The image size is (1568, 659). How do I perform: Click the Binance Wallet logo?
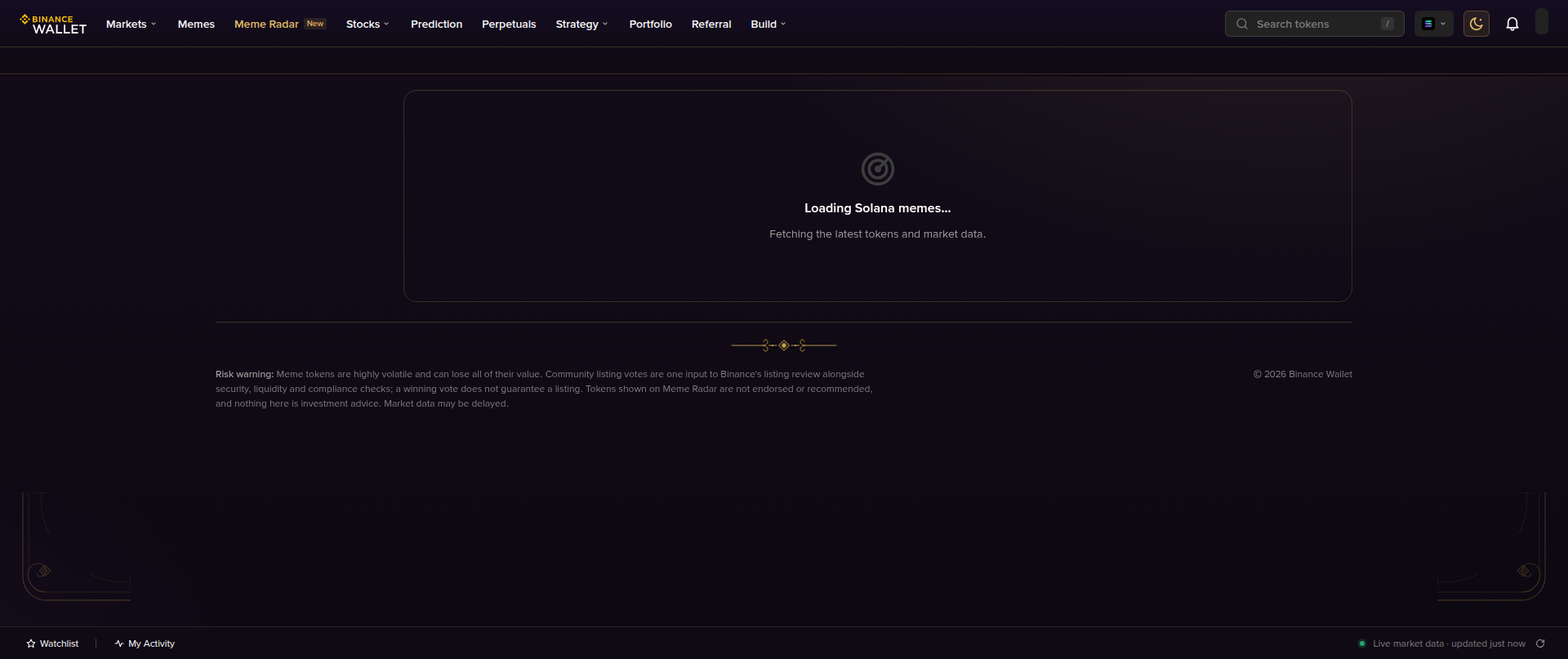[x=53, y=24]
